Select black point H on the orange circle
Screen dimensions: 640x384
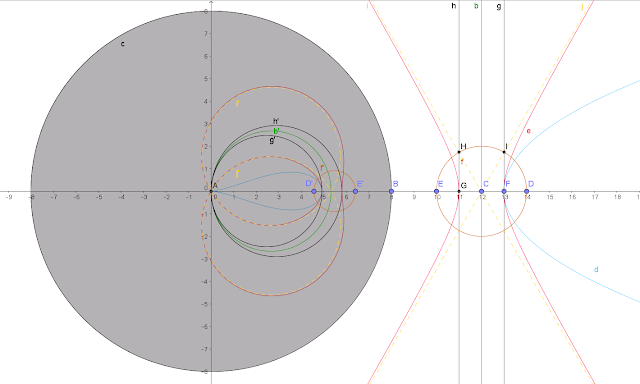(x=459, y=152)
